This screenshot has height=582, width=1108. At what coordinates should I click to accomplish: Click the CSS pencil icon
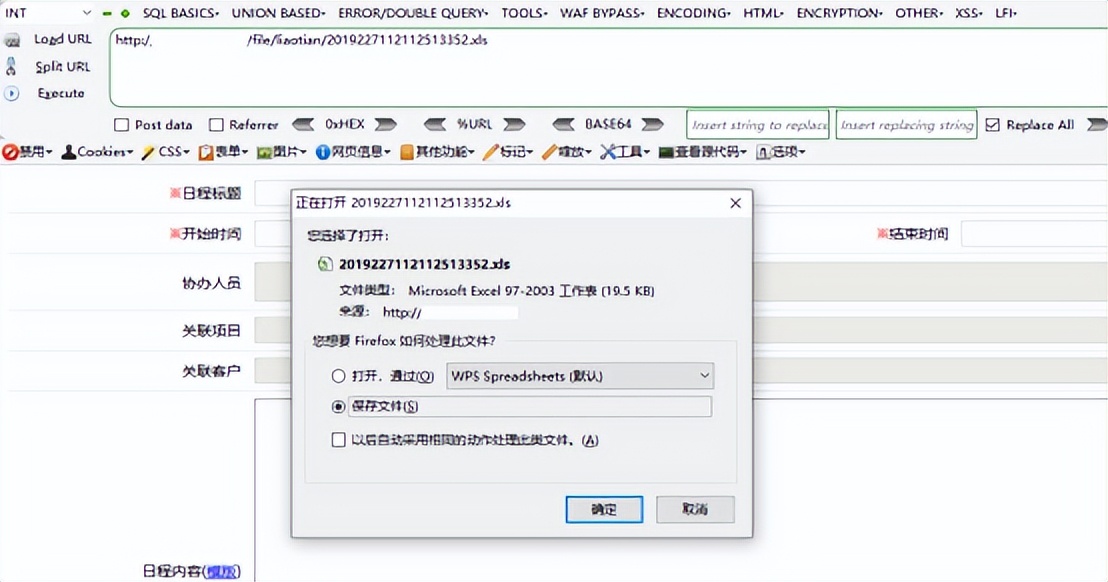(x=148, y=152)
